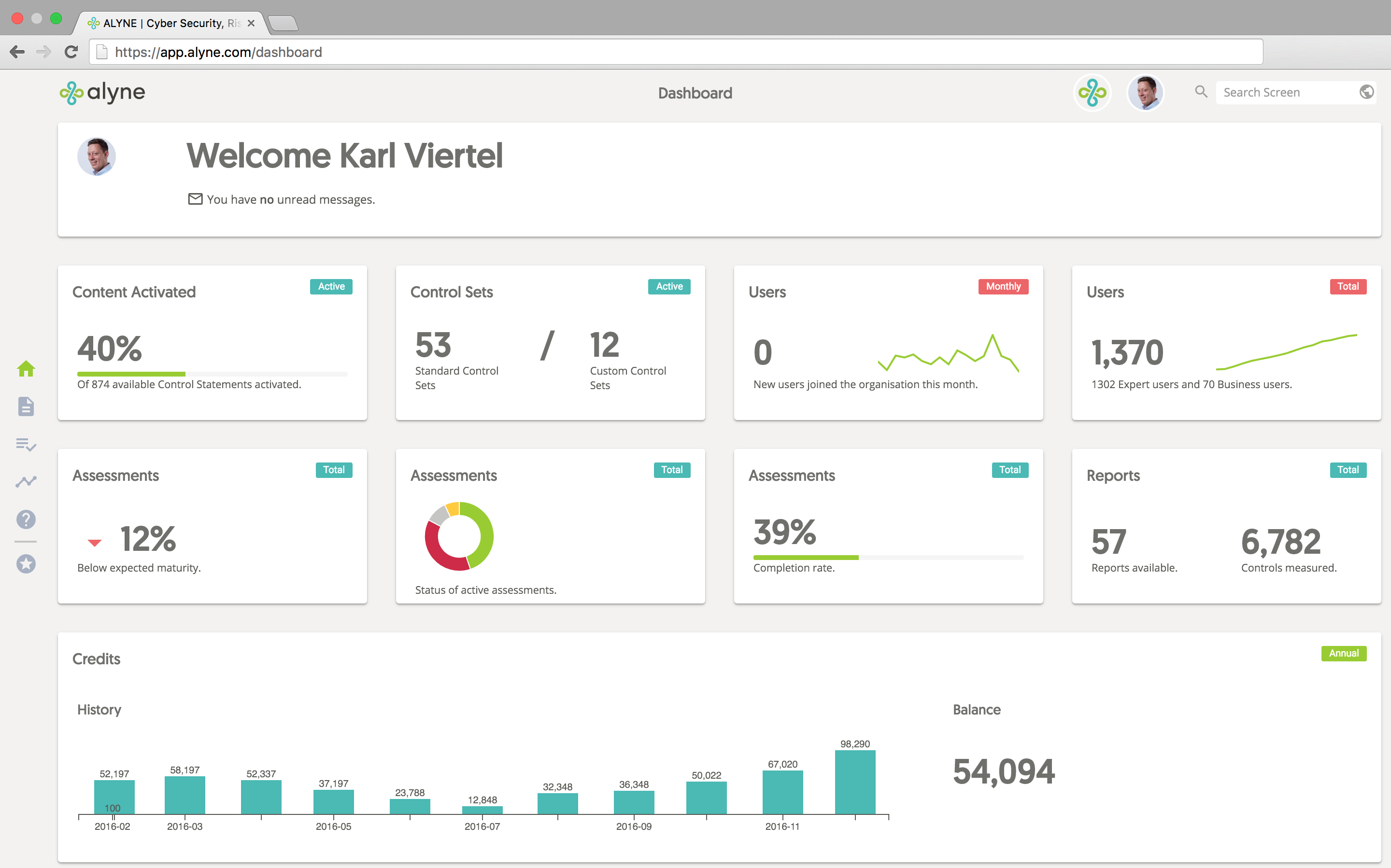Click the Monthly badge on Users card
Image resolution: width=1391 pixels, height=868 pixels.
(1003, 286)
